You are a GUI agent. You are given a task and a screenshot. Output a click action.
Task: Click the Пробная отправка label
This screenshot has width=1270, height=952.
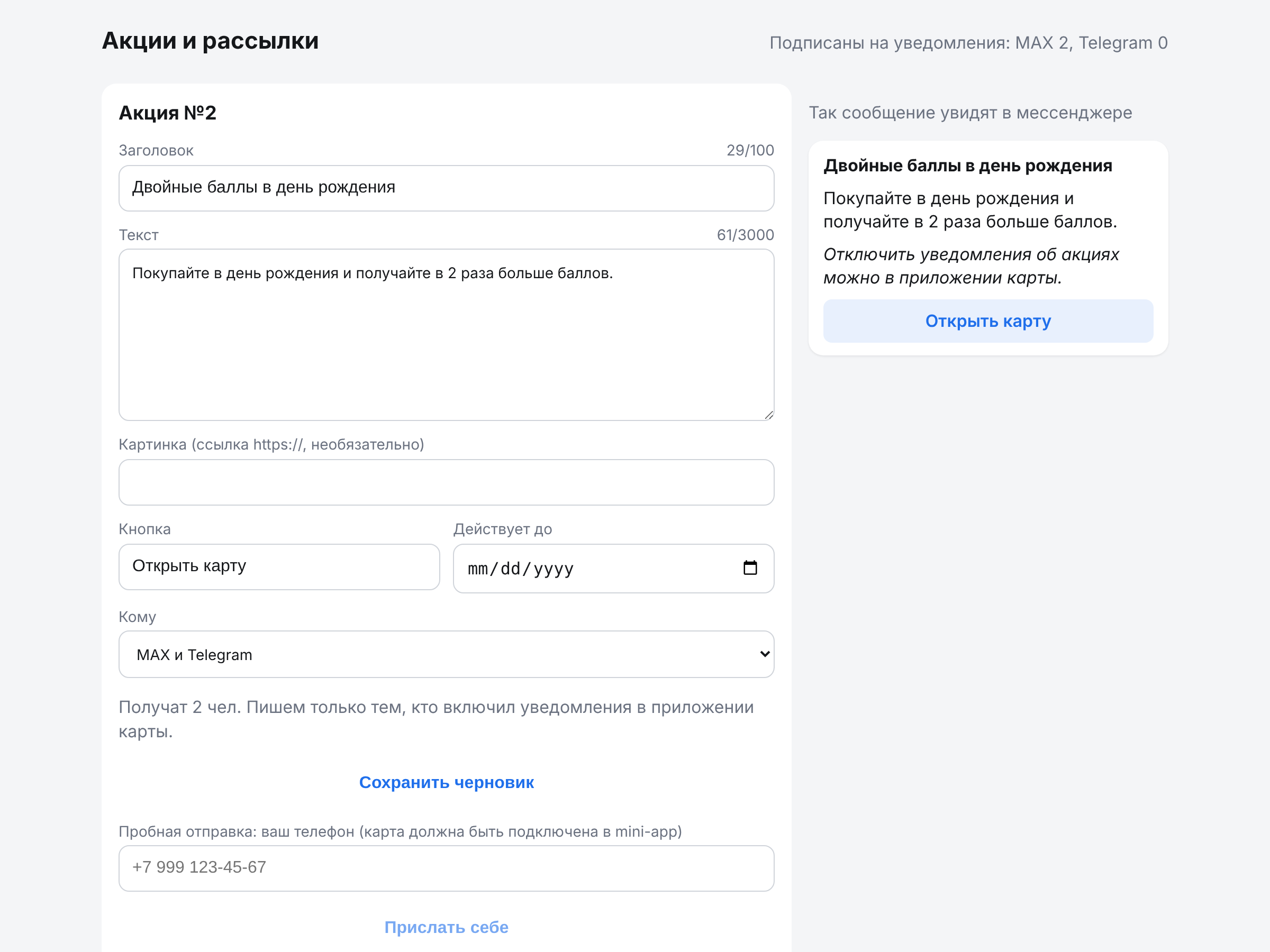pos(400,831)
